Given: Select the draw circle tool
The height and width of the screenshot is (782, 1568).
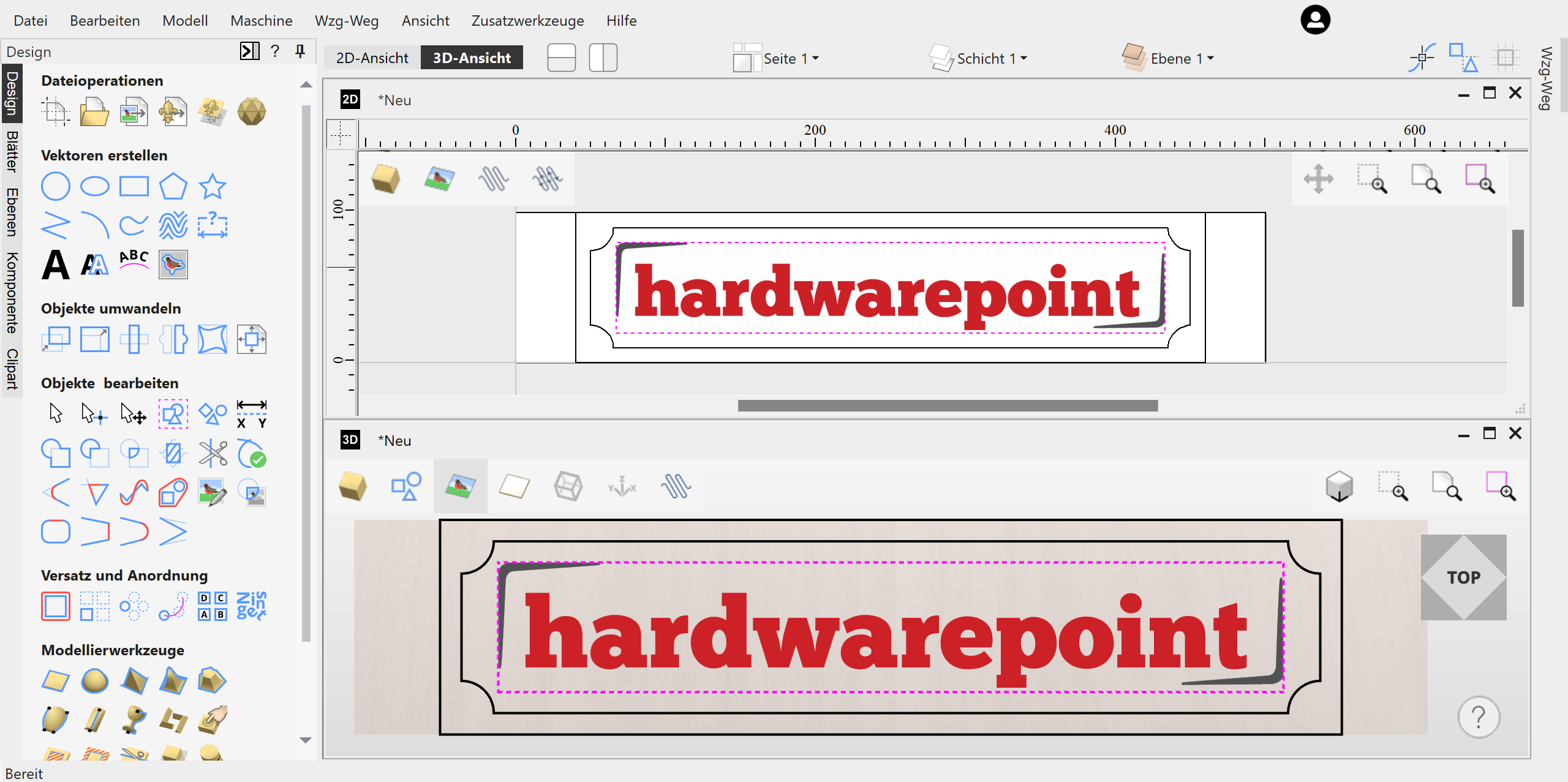Looking at the screenshot, I should point(55,187).
